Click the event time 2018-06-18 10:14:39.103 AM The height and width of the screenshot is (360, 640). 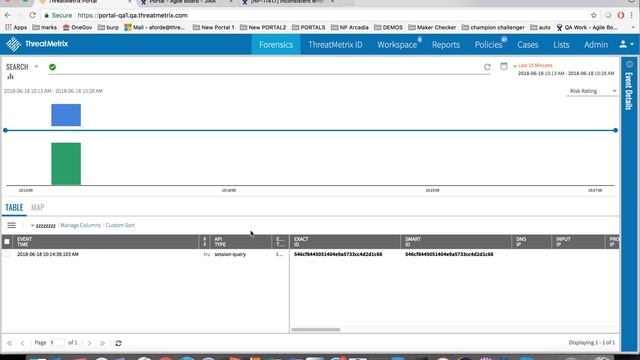point(48,254)
